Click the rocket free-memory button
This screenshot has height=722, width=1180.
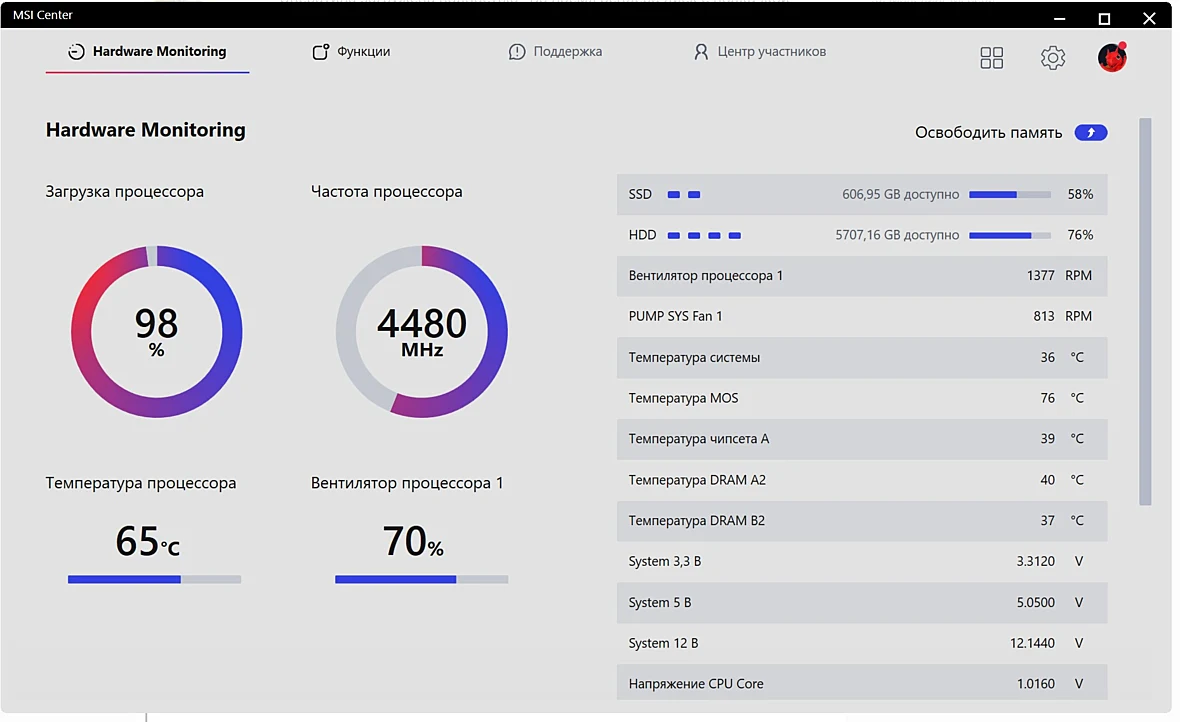pyautogui.click(x=1090, y=133)
